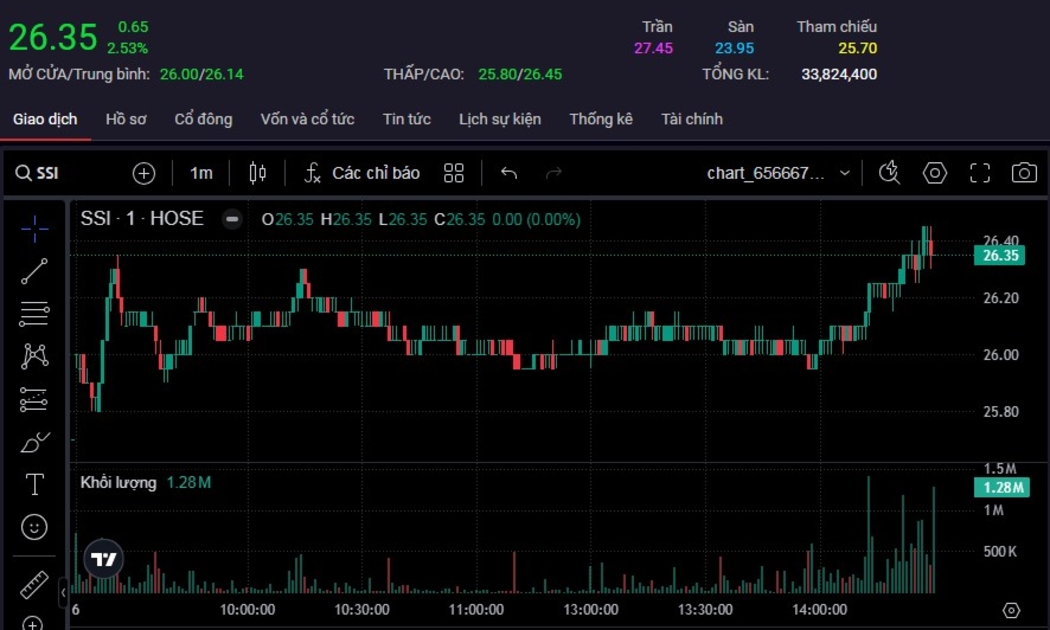Collapse the left drawing toolbar panel

coord(63,592)
